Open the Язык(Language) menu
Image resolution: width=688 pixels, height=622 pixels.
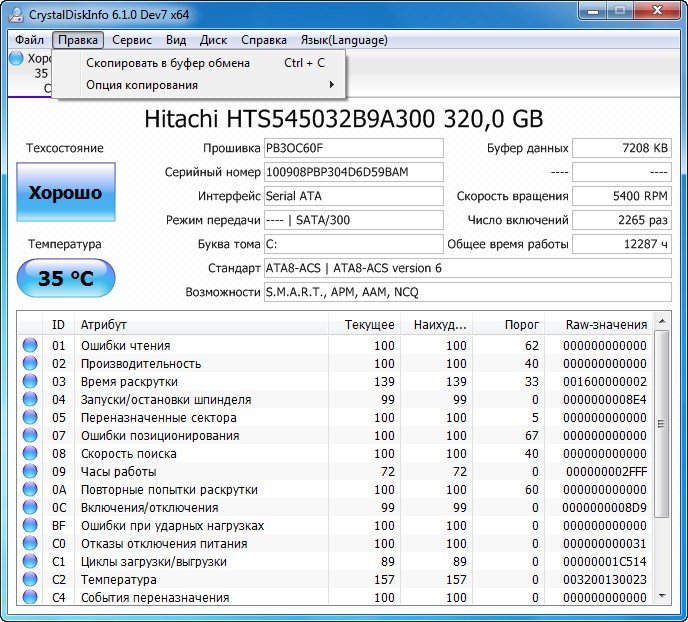[x=344, y=40]
